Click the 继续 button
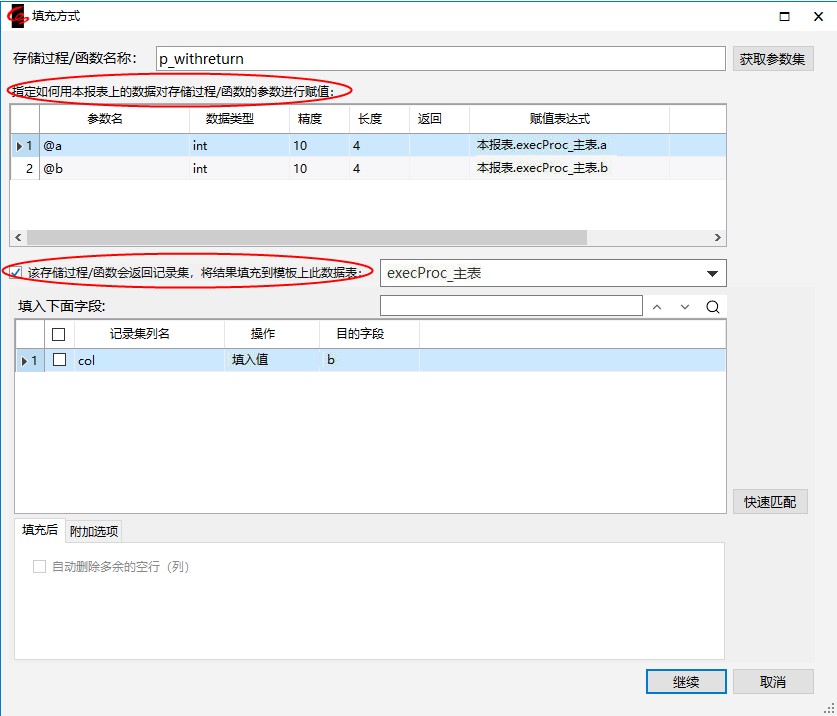Viewport: 837px width, 716px height. pyautogui.click(x=685, y=682)
